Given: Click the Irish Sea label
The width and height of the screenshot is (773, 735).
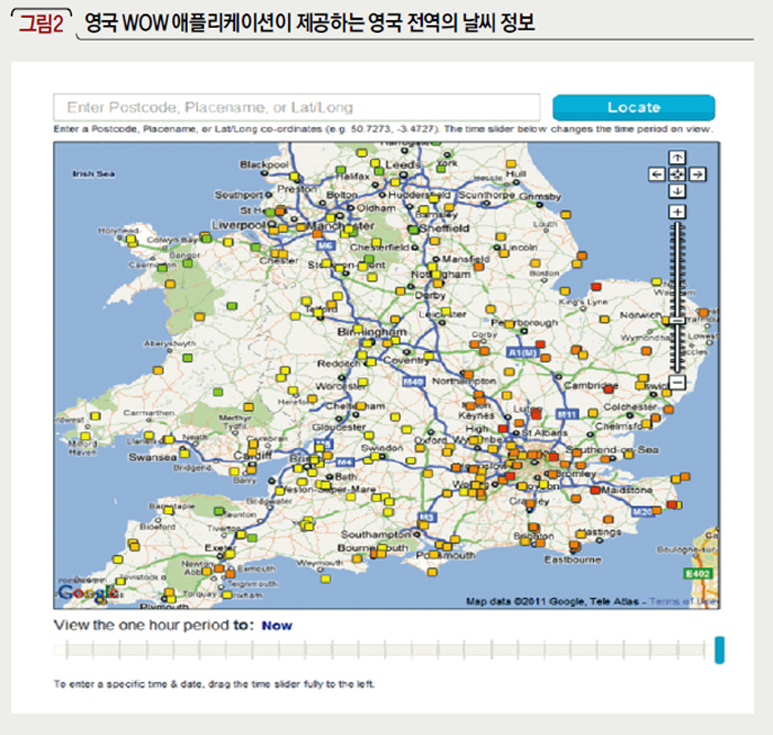Looking at the screenshot, I should pyautogui.click(x=94, y=174).
